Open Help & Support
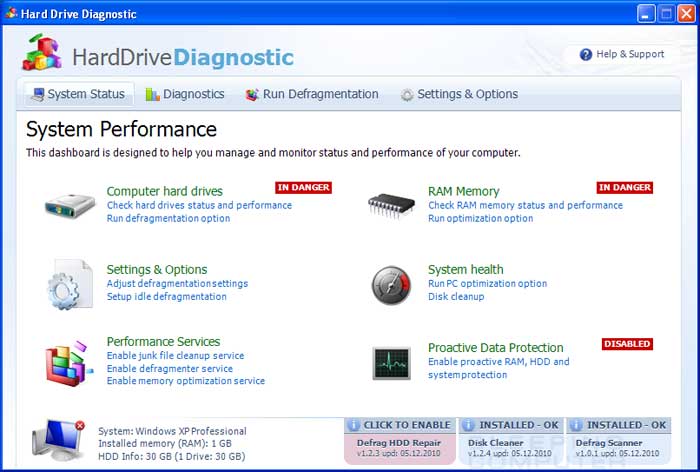This screenshot has width=700, height=472. (x=621, y=54)
